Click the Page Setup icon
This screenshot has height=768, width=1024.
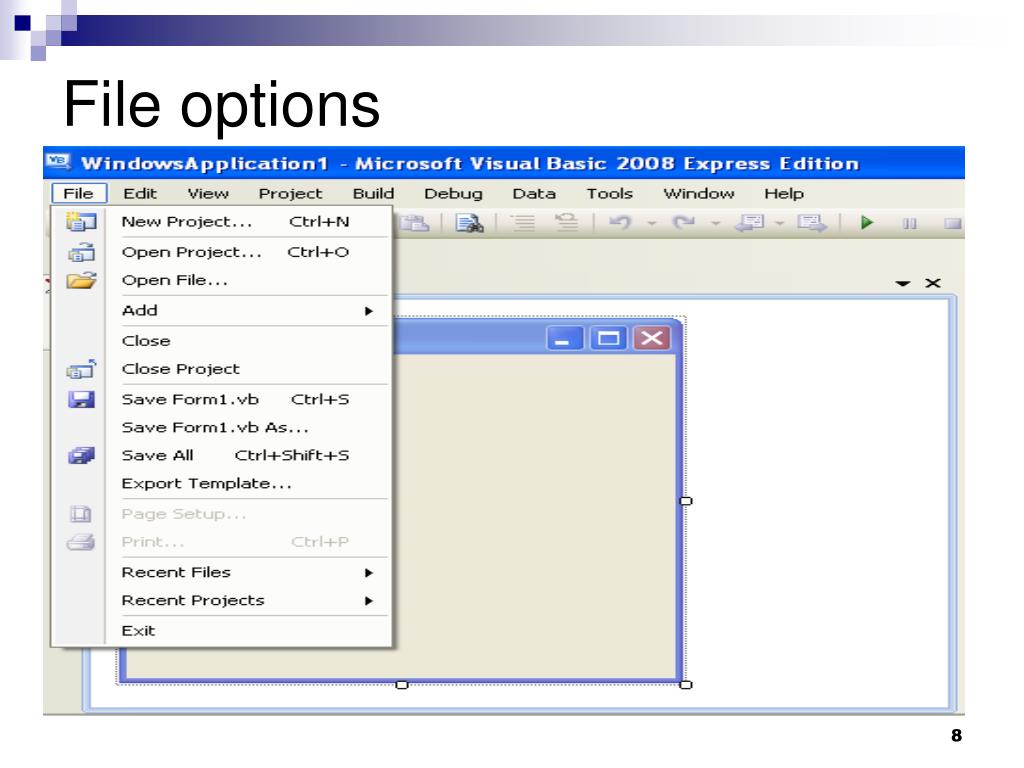coord(81,514)
